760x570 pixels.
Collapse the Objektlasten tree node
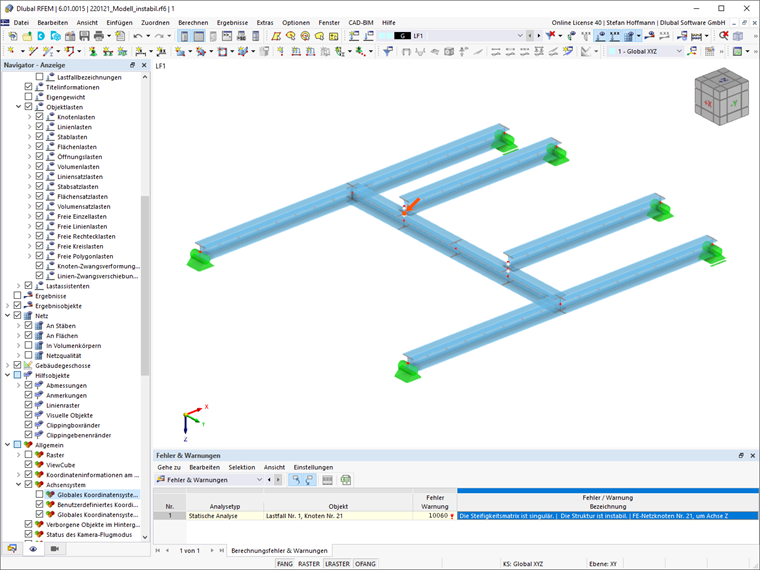tap(18, 107)
